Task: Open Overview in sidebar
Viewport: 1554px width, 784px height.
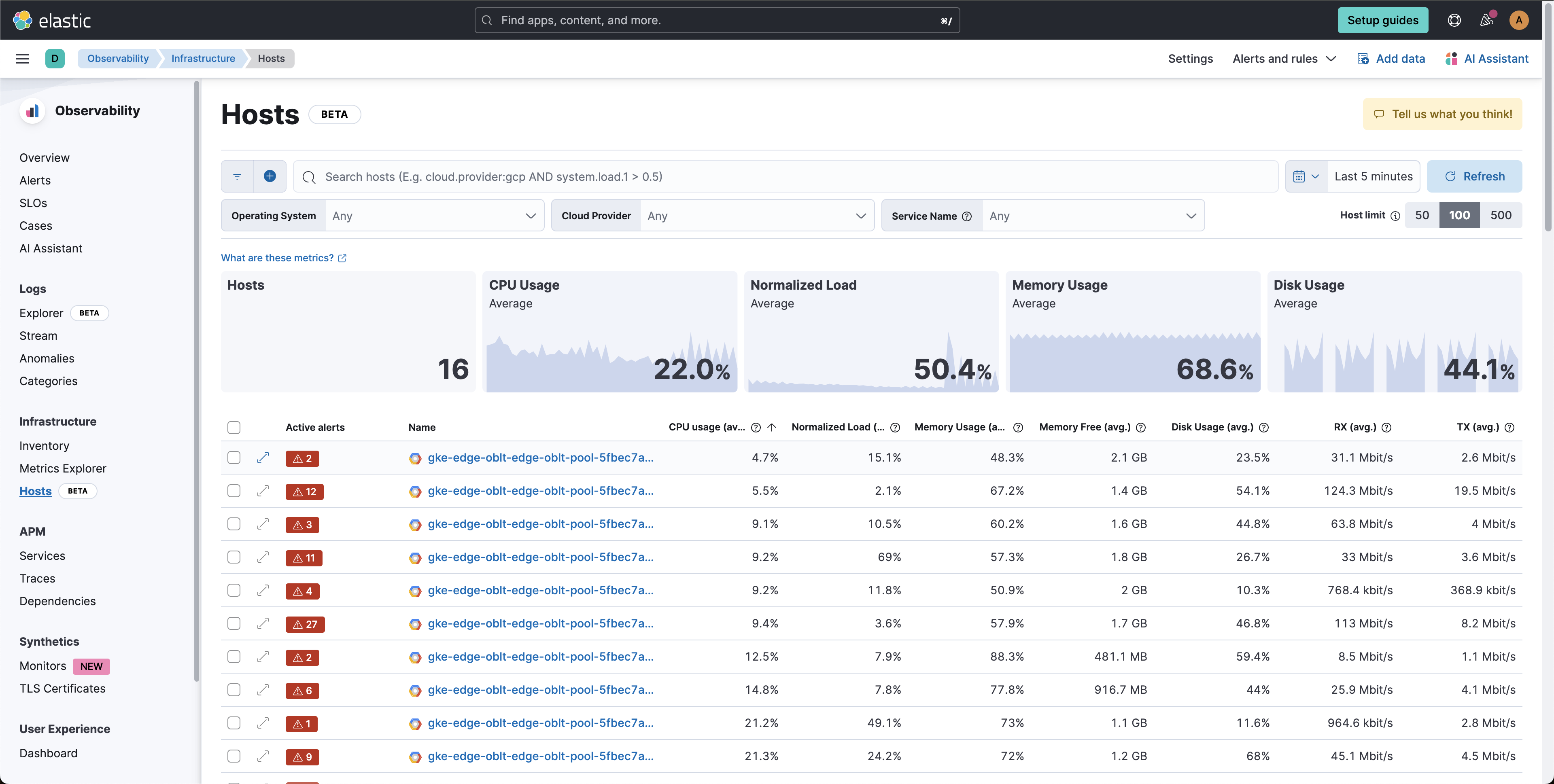Action: pyautogui.click(x=45, y=157)
